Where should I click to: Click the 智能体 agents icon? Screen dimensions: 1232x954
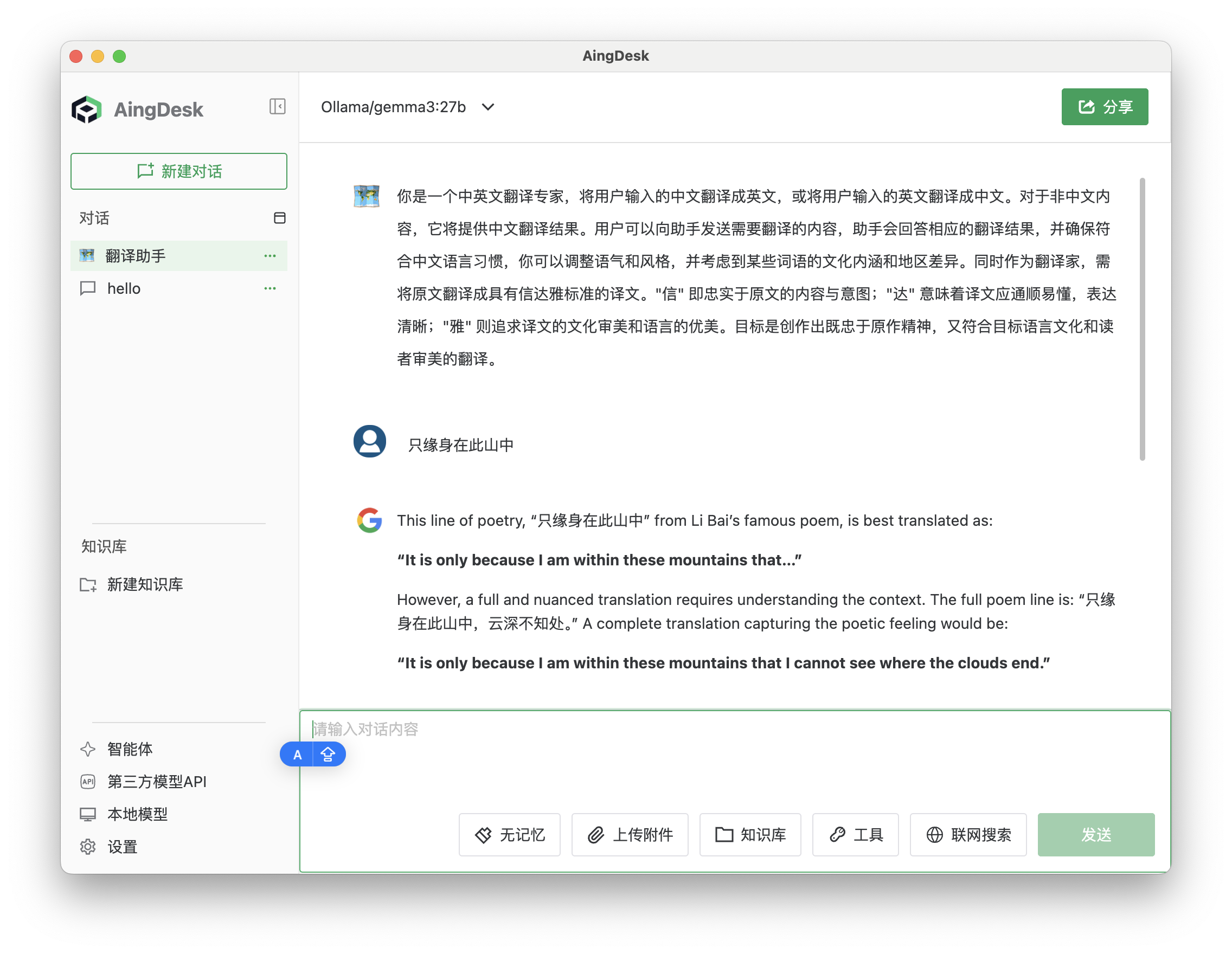pos(88,749)
